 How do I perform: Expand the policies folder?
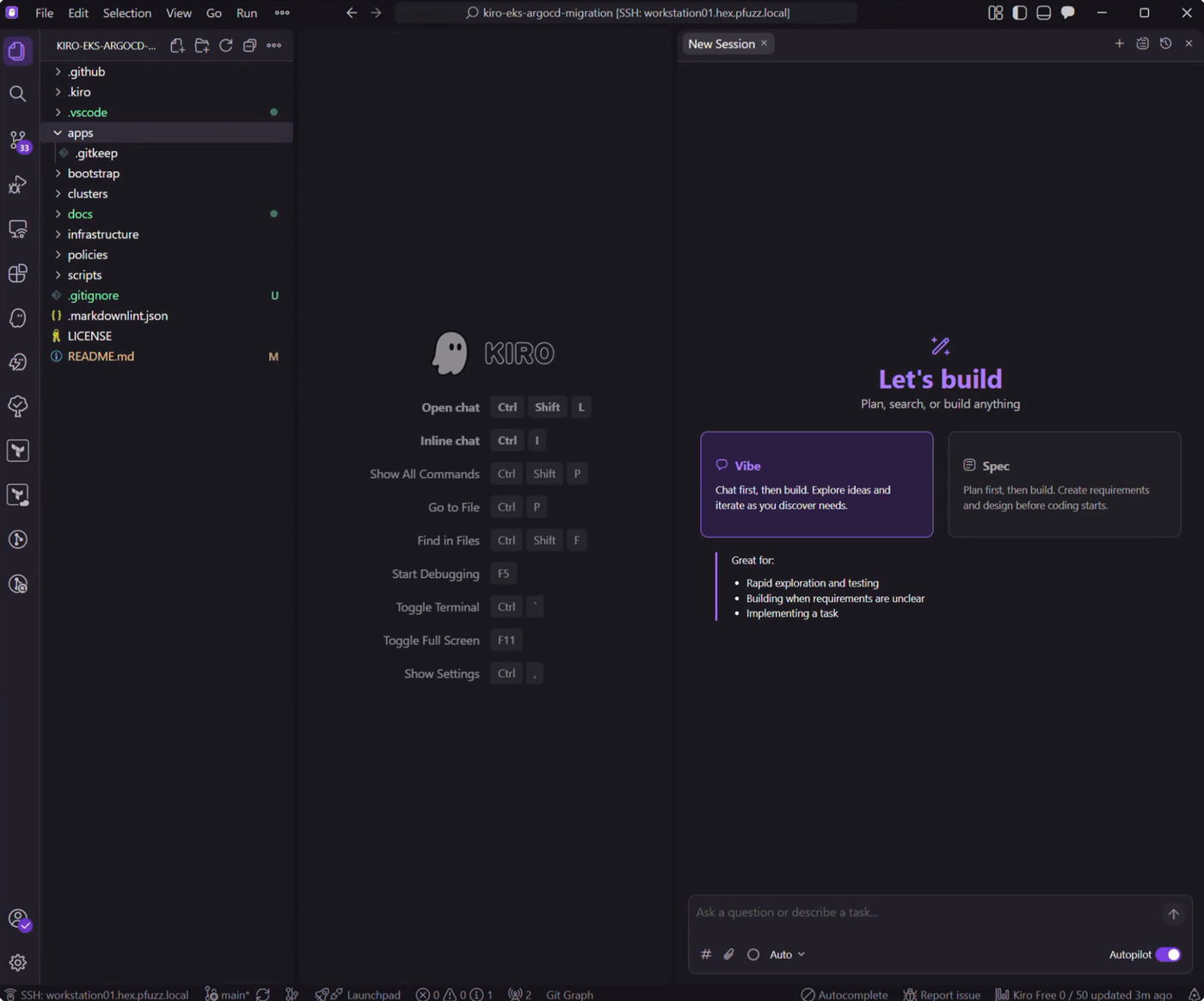168,255
